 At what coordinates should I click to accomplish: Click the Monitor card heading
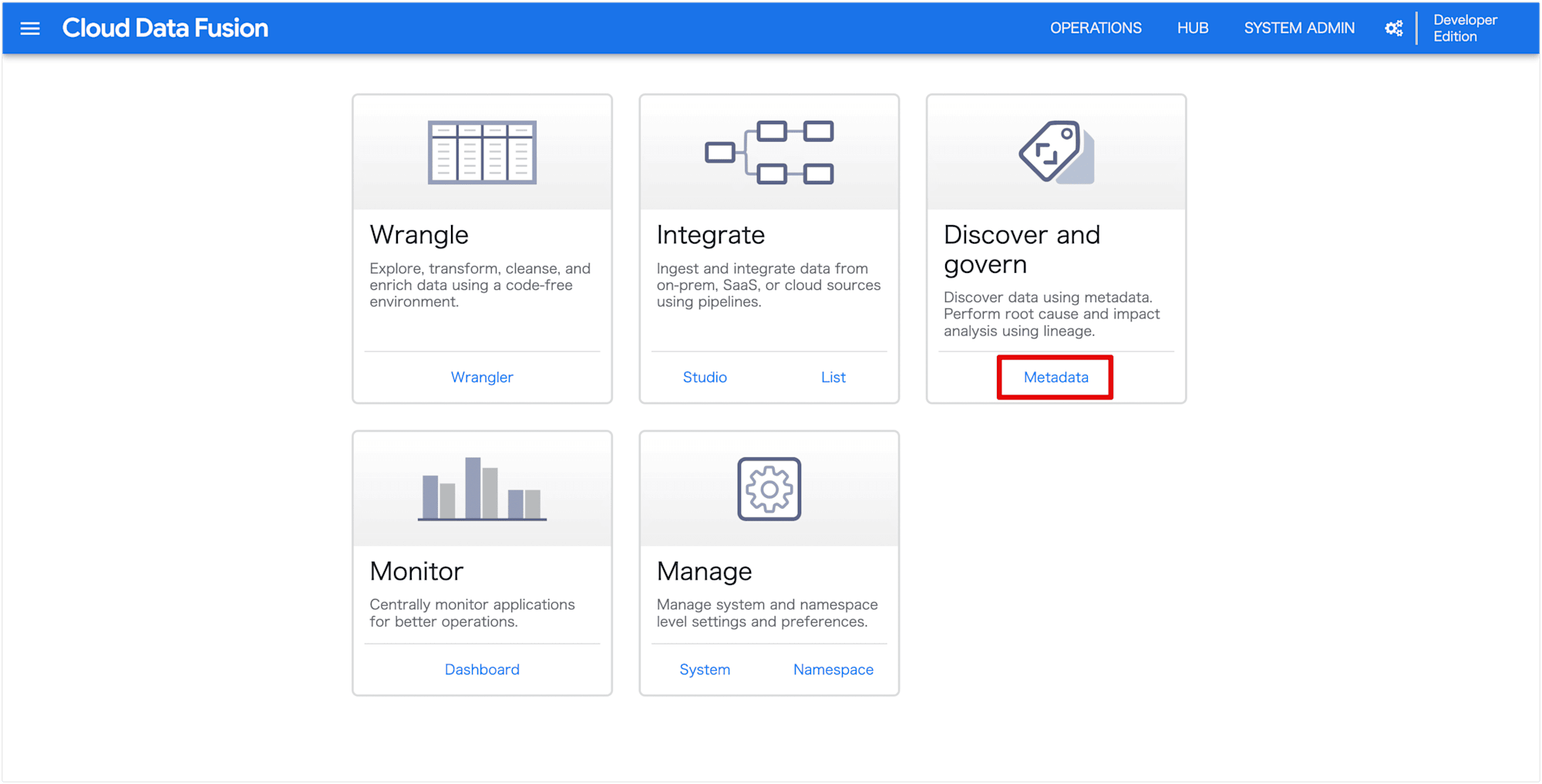(416, 571)
